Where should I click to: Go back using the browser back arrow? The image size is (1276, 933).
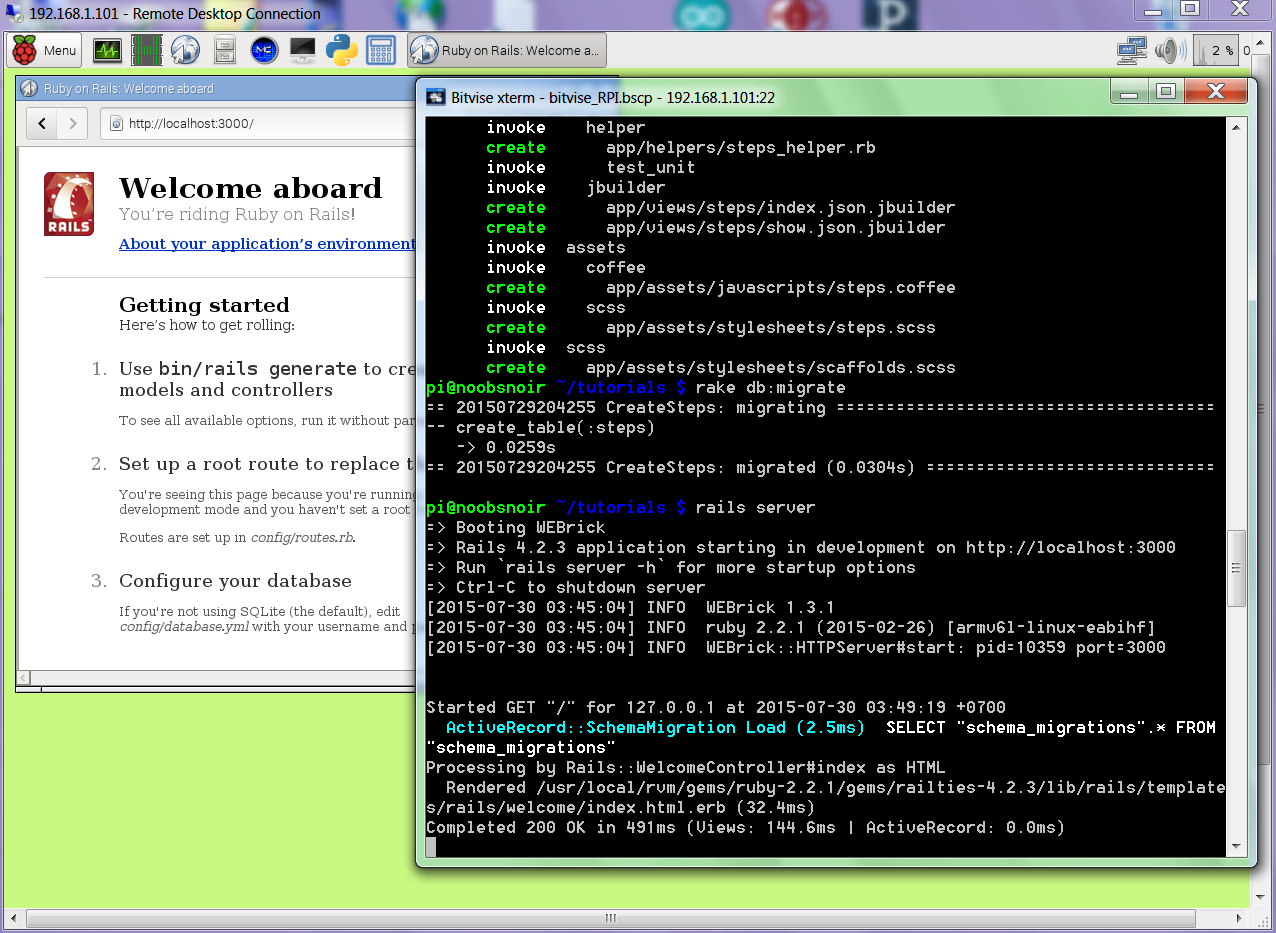coord(42,124)
